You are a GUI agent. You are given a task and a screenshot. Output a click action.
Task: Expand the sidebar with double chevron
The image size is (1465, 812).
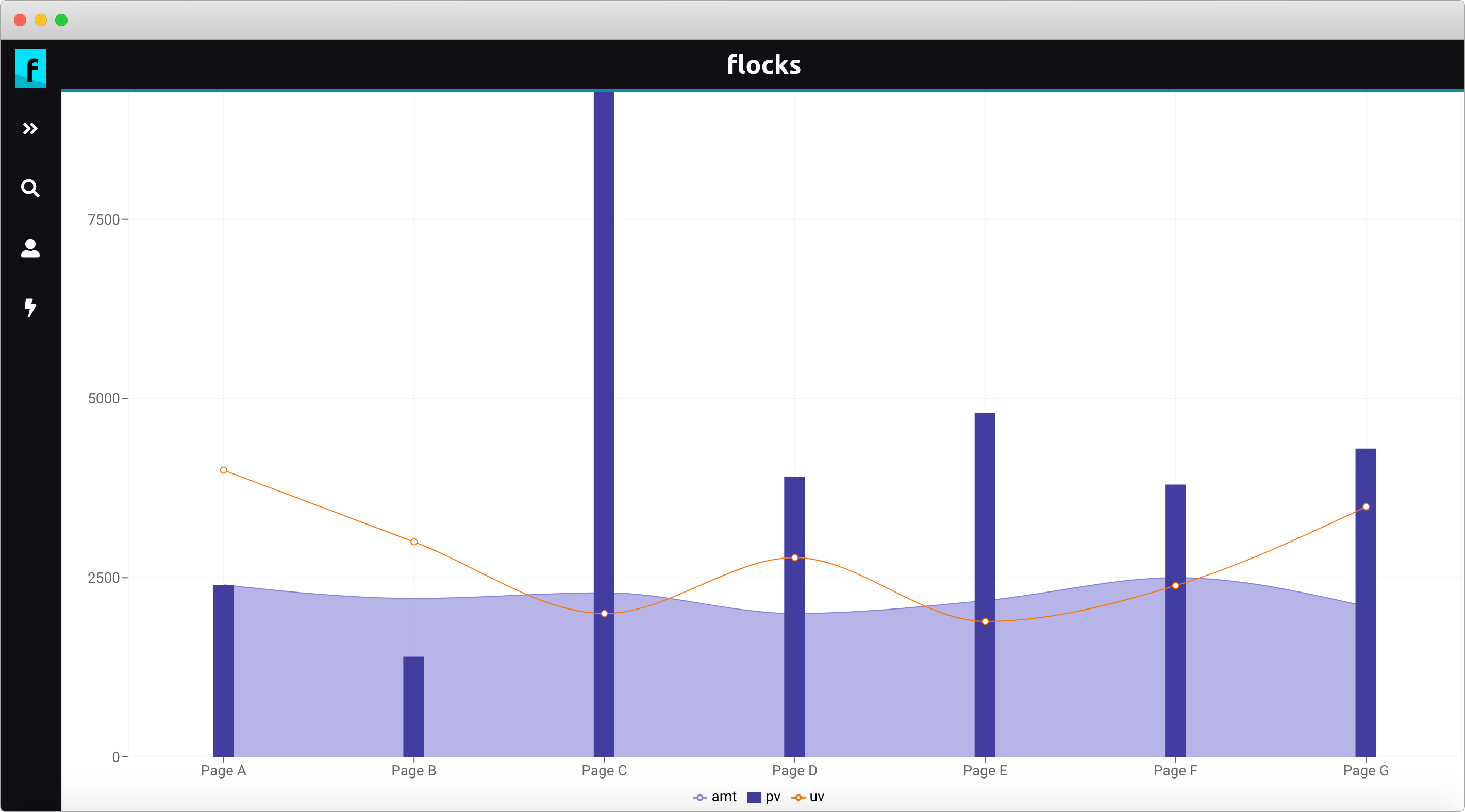(30, 128)
